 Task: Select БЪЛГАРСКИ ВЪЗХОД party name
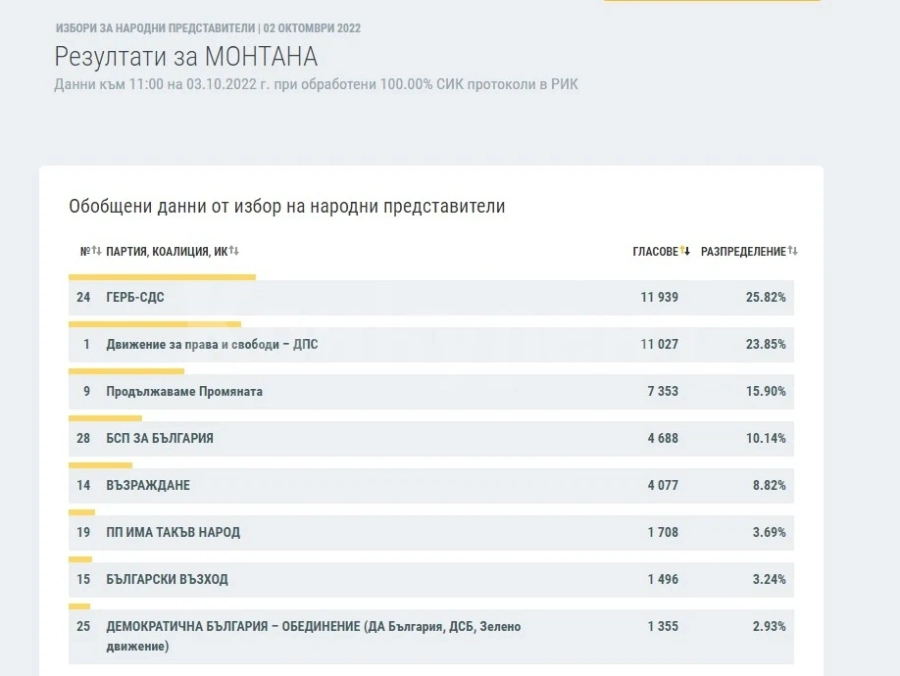pyautogui.click(x=167, y=580)
